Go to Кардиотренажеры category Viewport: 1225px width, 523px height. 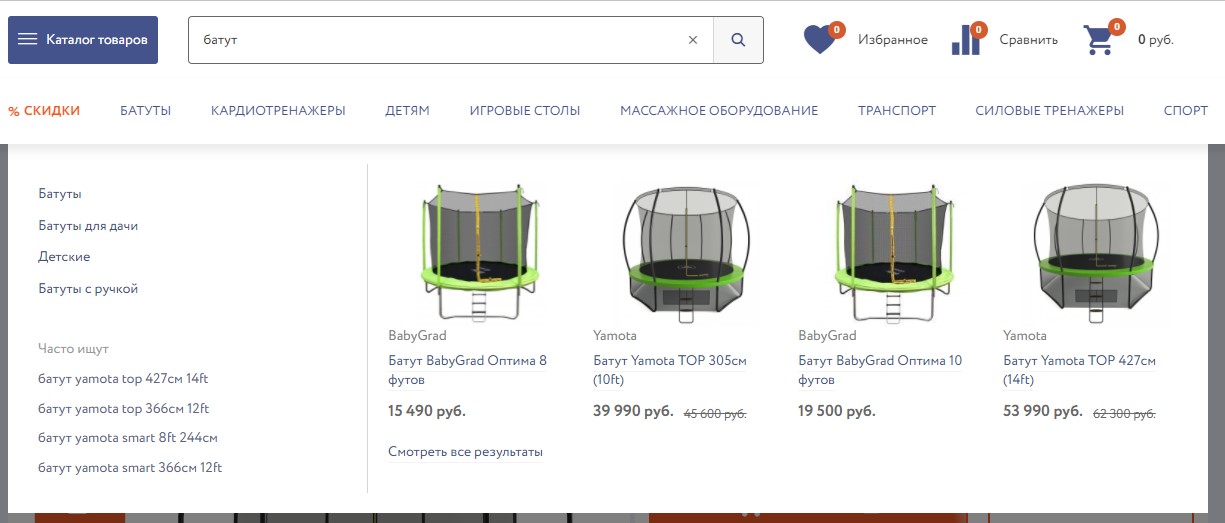278,111
